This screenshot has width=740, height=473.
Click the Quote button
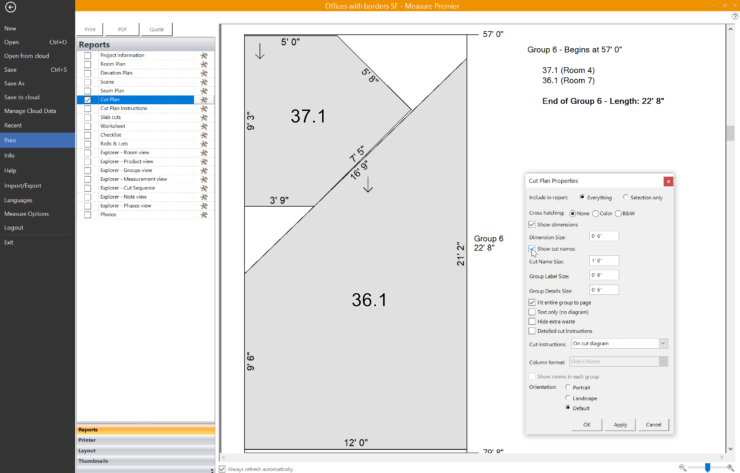(x=157, y=29)
